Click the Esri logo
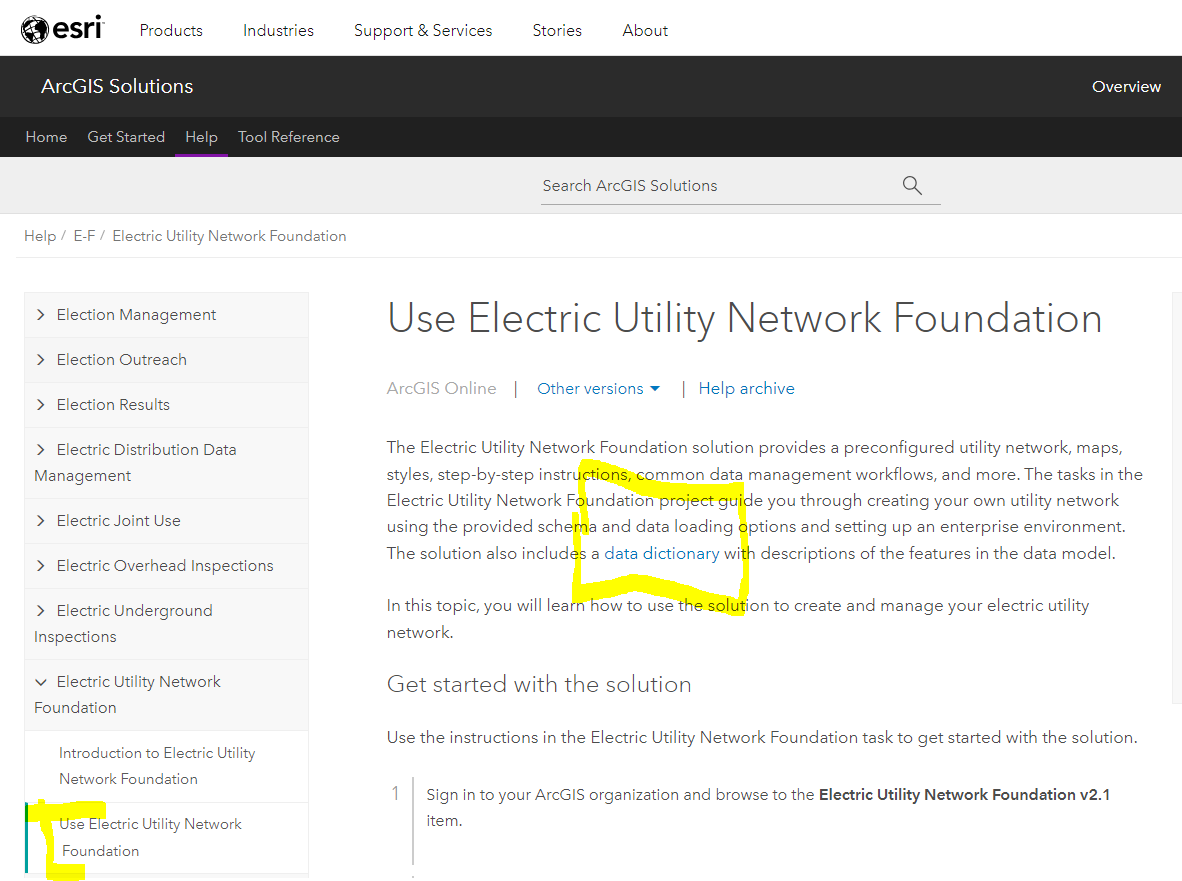1182x881 pixels. [62, 28]
